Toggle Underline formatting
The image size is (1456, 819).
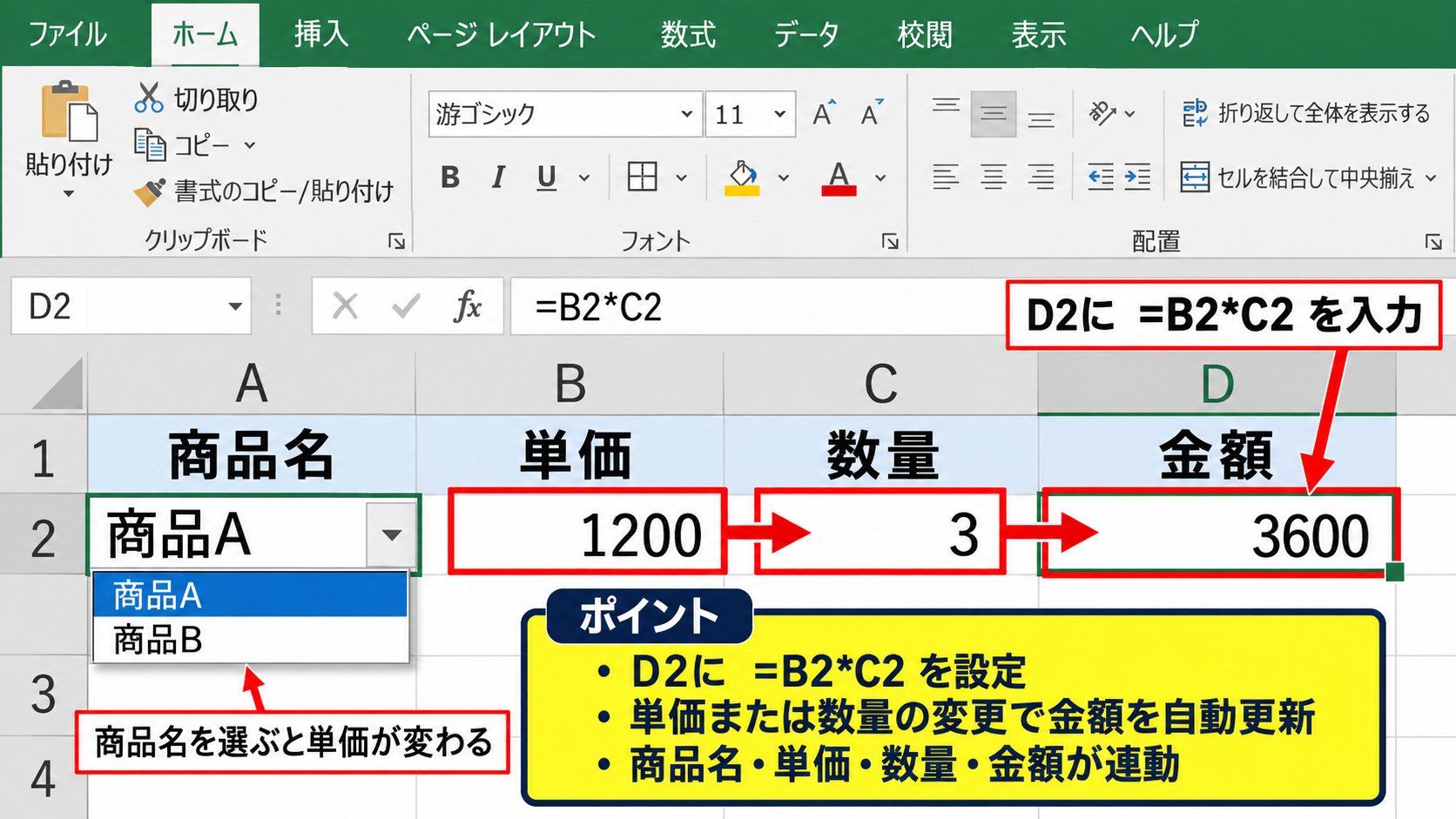click(x=546, y=178)
